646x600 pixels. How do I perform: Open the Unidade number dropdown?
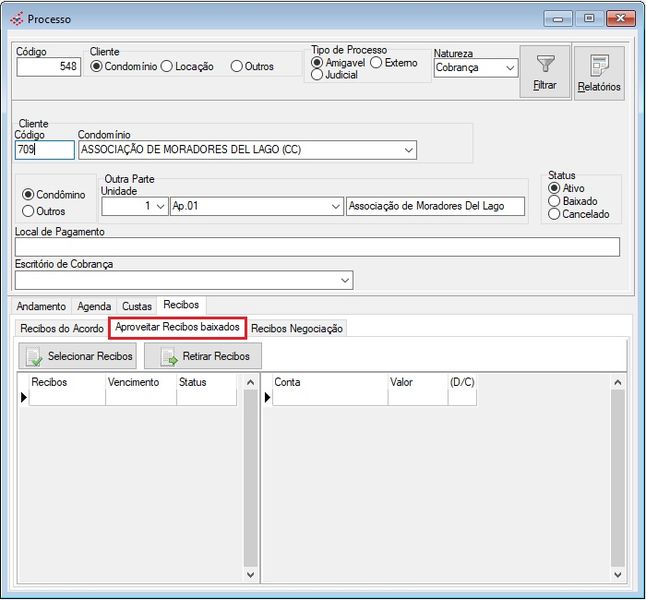point(159,206)
